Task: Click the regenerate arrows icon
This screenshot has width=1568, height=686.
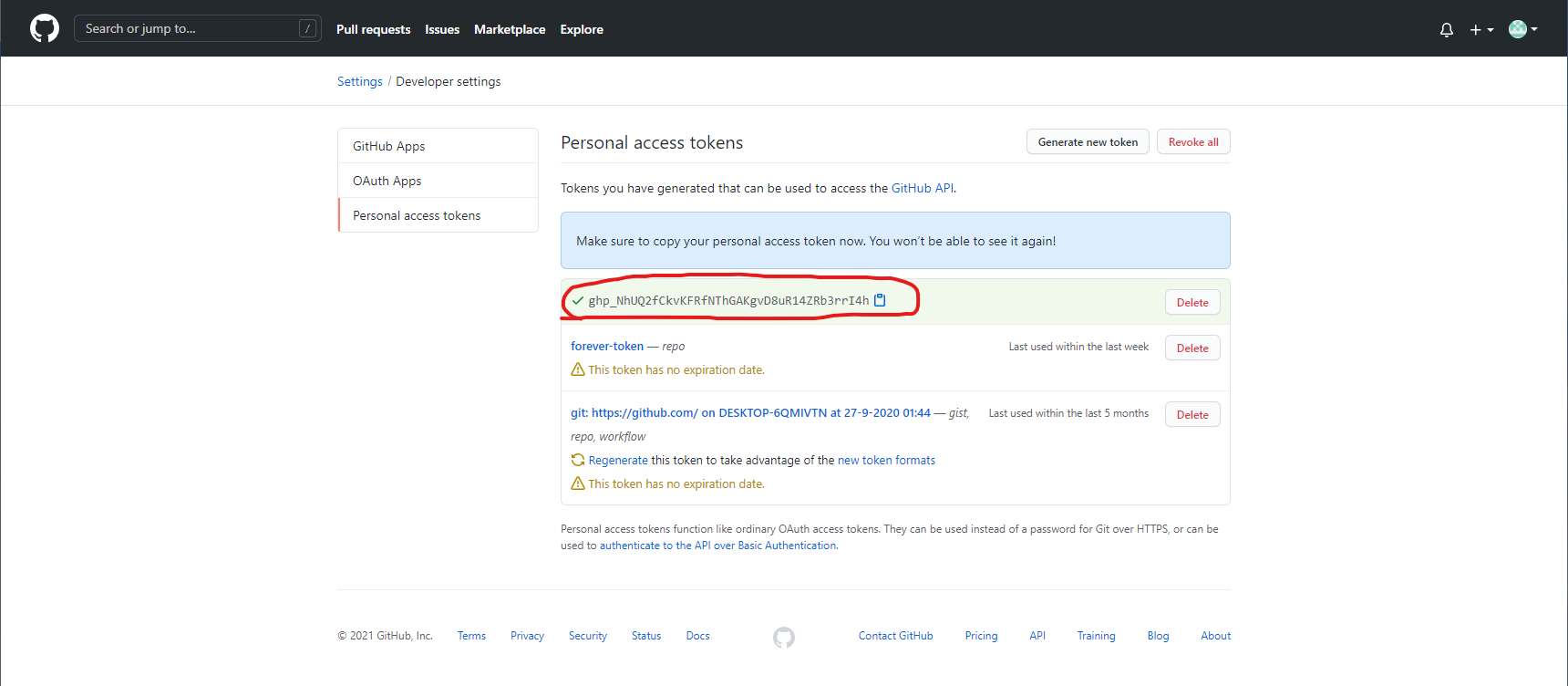Action: click(x=577, y=460)
